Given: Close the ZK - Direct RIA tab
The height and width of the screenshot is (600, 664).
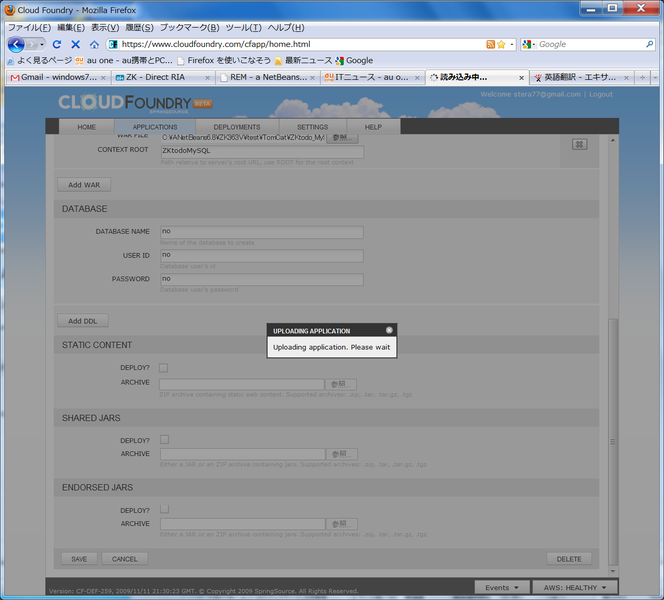Looking at the screenshot, I should tap(208, 78).
